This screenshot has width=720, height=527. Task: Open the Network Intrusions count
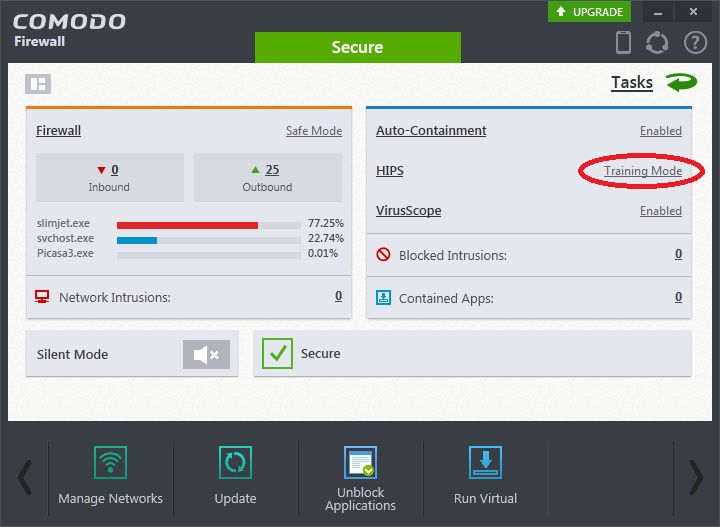(338, 296)
